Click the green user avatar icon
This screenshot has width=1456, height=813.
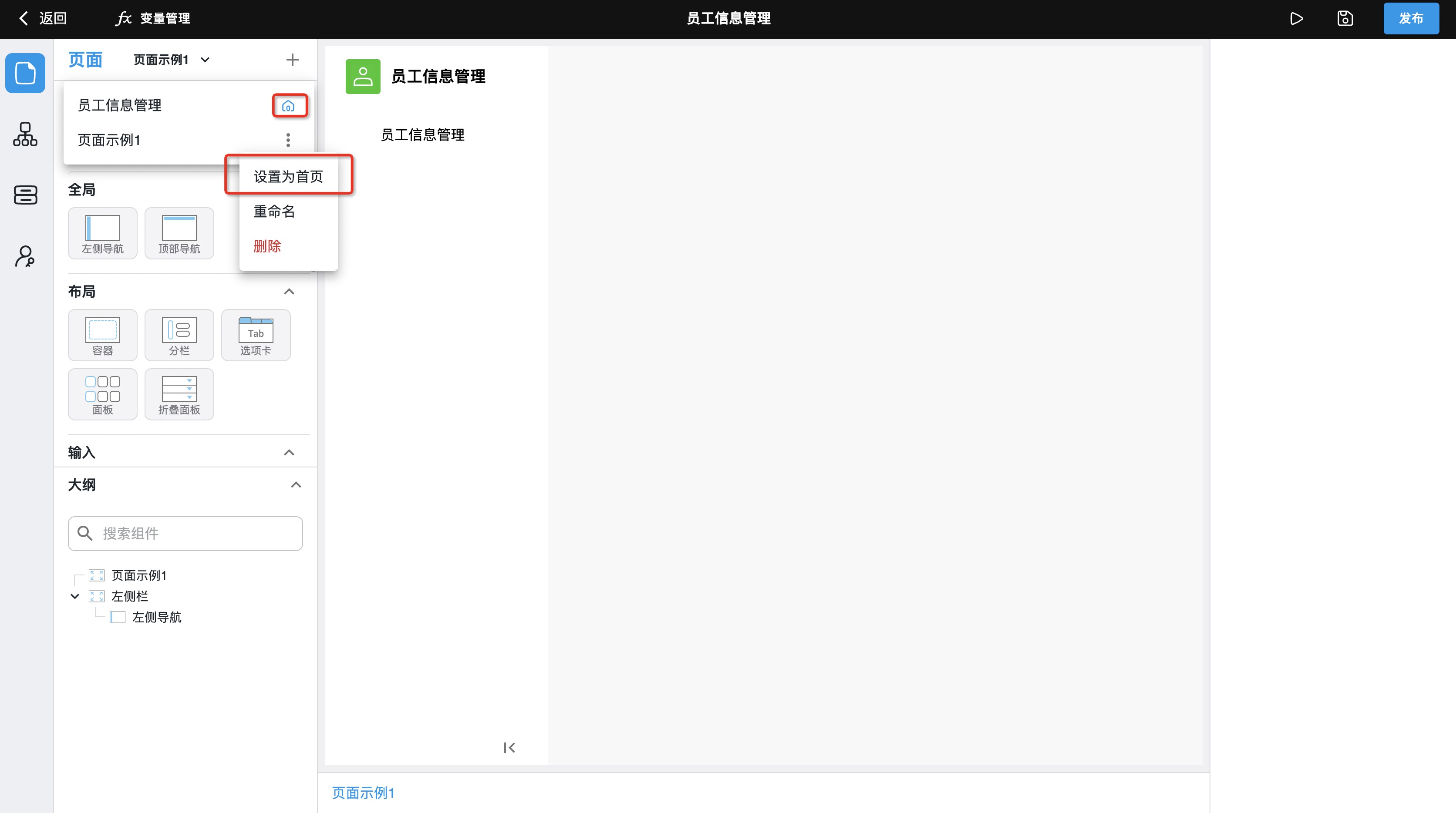(363, 76)
